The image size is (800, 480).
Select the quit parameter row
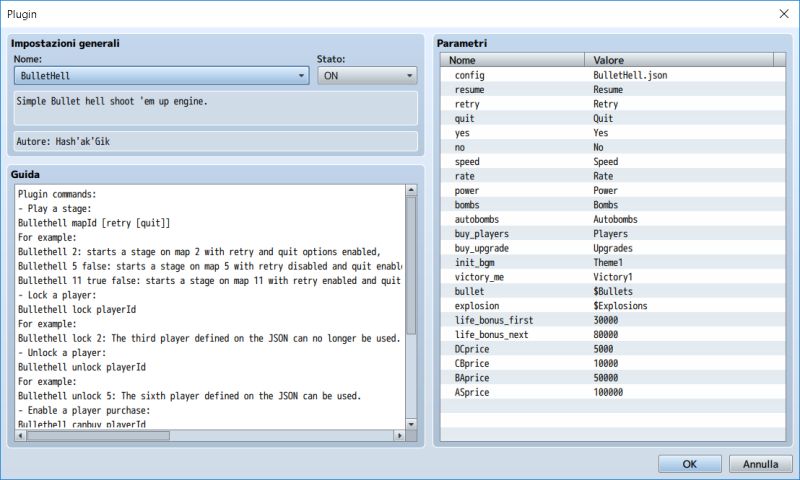click(x=613, y=118)
